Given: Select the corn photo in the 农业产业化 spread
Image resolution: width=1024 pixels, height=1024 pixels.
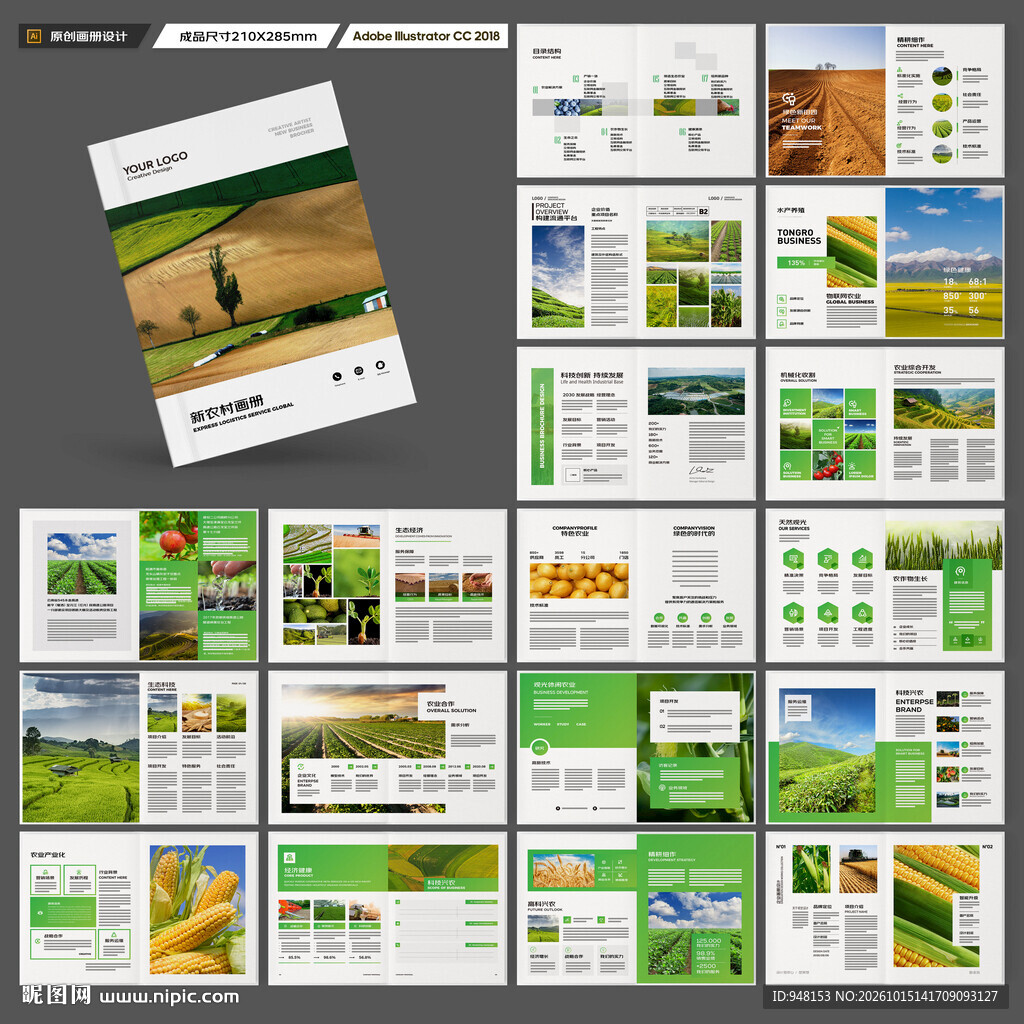Looking at the screenshot, I should click(197, 909).
